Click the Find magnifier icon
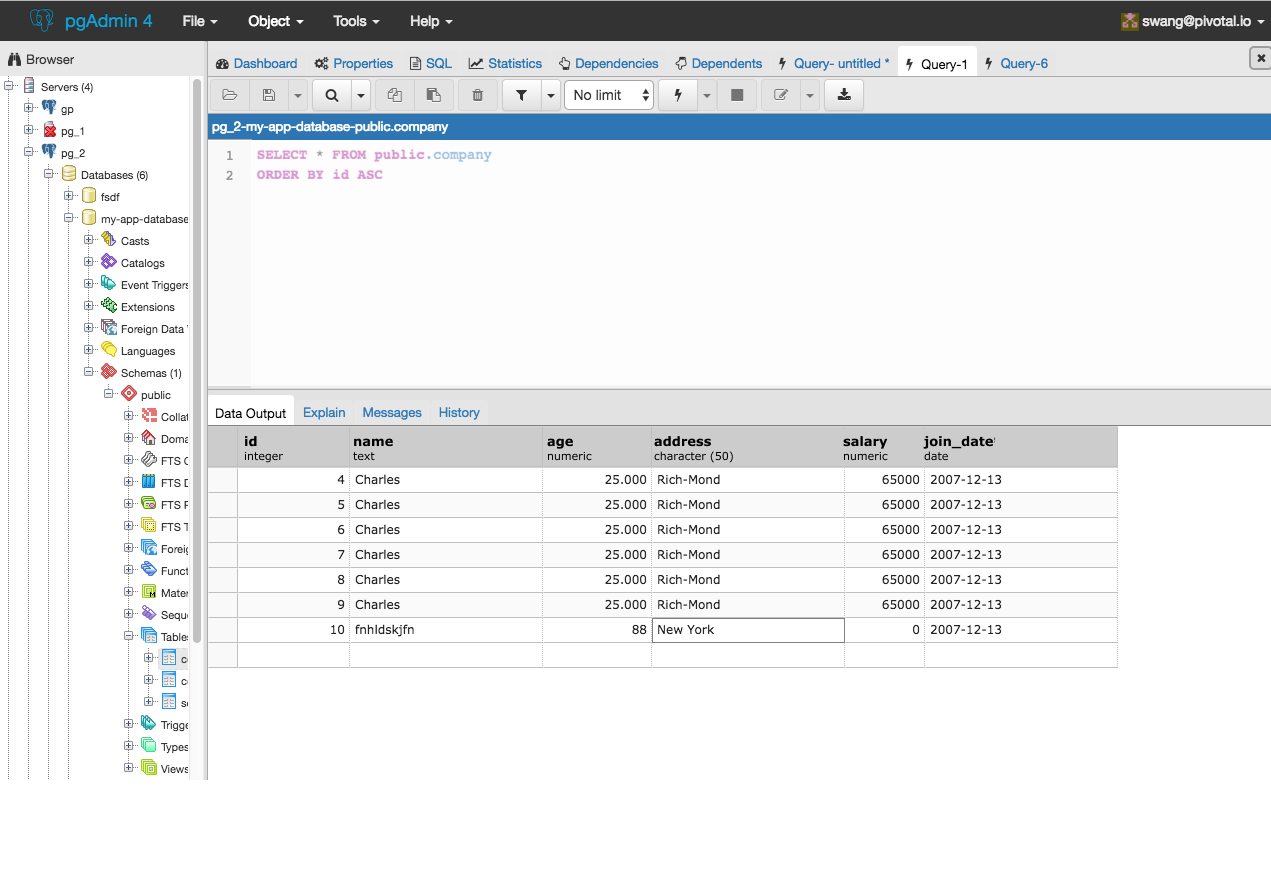The width and height of the screenshot is (1271, 882). click(x=331, y=95)
